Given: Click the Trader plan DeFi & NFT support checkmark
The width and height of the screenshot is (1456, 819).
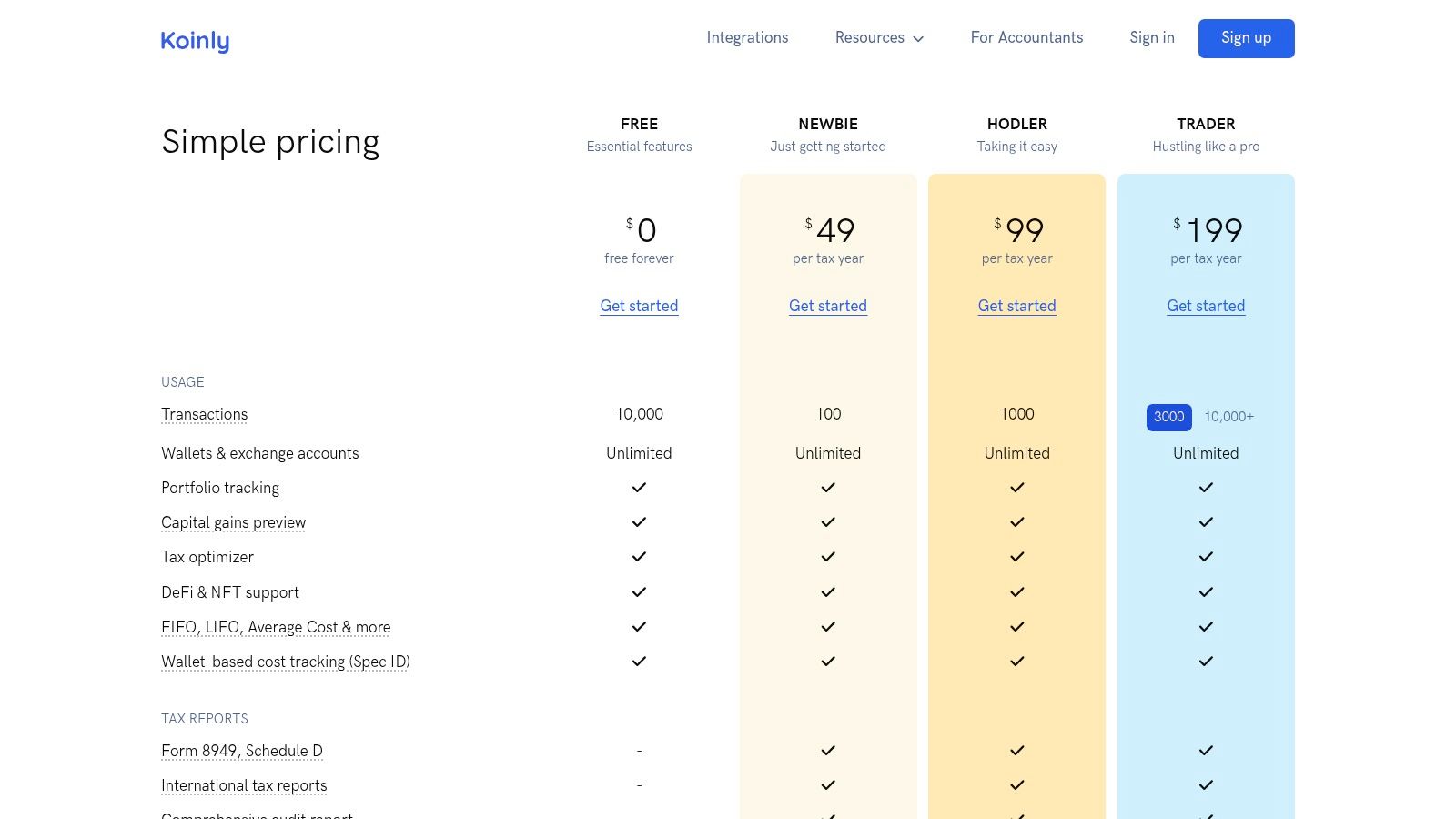Looking at the screenshot, I should pyautogui.click(x=1206, y=592).
